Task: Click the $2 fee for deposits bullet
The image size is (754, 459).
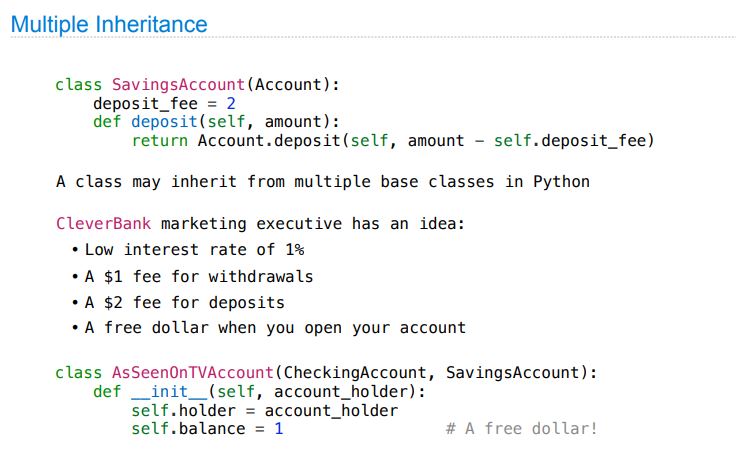Action: [185, 303]
